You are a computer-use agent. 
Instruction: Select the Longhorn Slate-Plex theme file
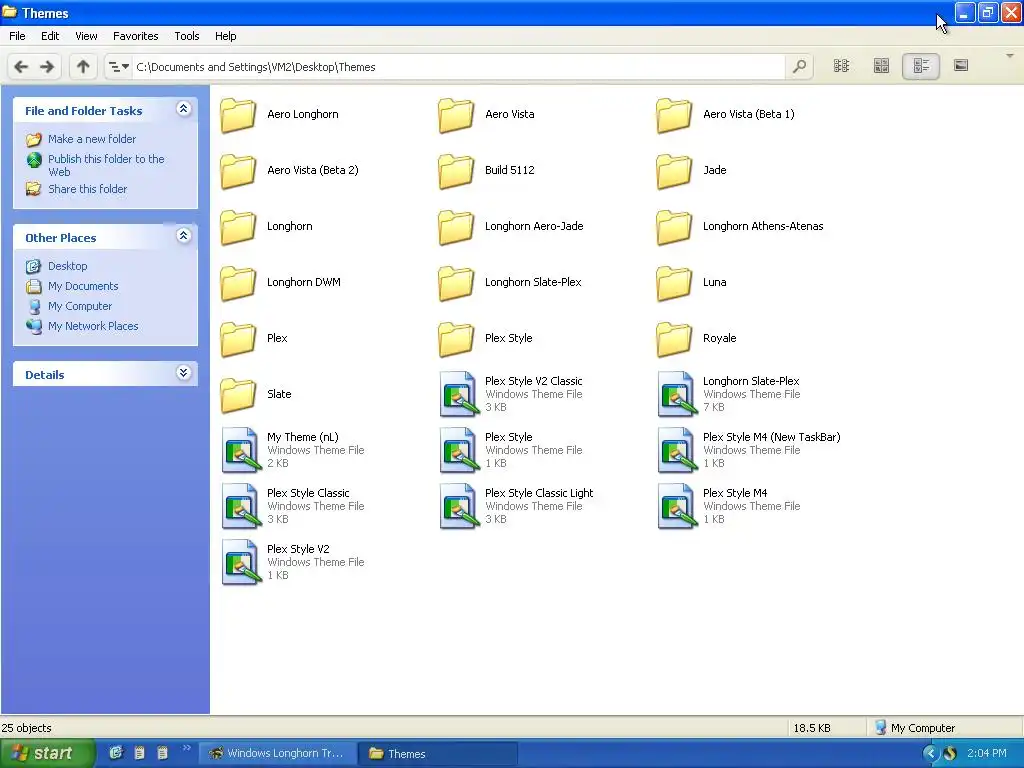point(729,394)
